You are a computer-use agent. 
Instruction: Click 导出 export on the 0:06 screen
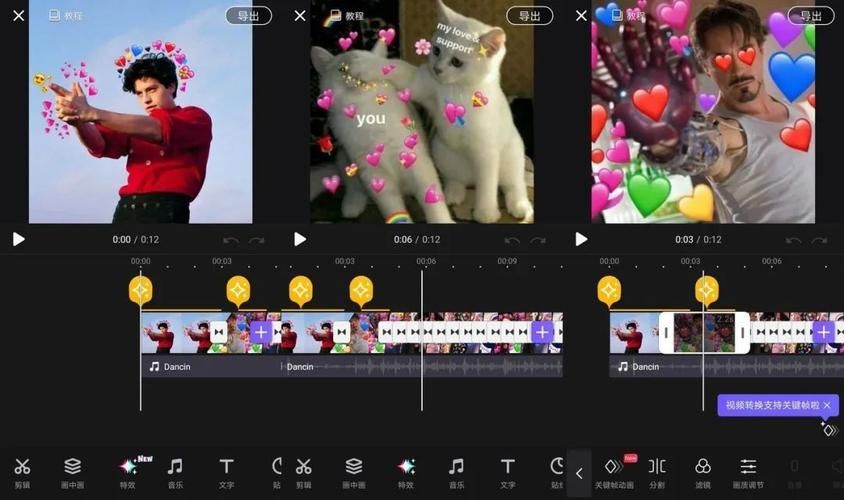530,16
